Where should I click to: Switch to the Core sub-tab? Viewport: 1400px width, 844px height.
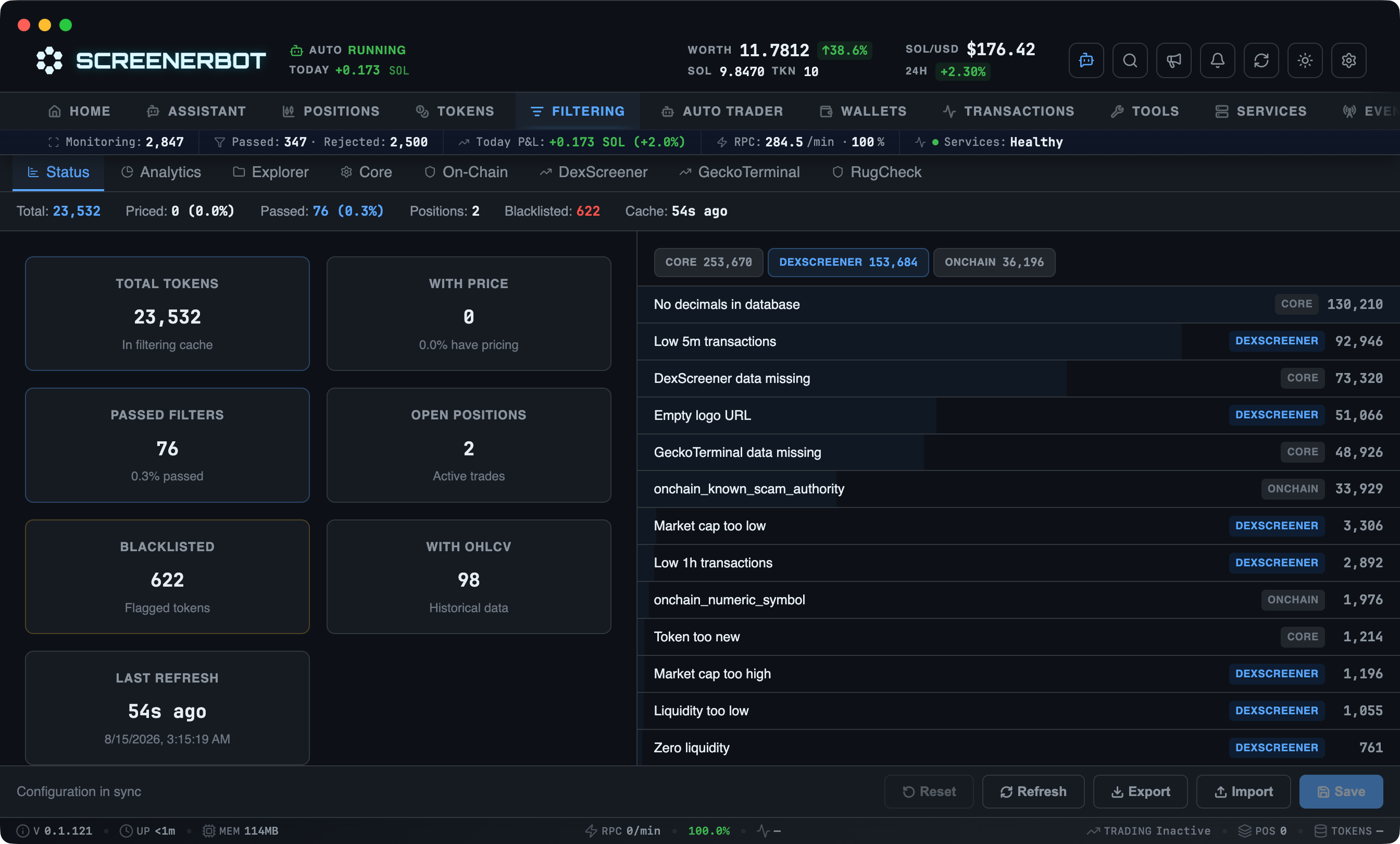tap(366, 172)
